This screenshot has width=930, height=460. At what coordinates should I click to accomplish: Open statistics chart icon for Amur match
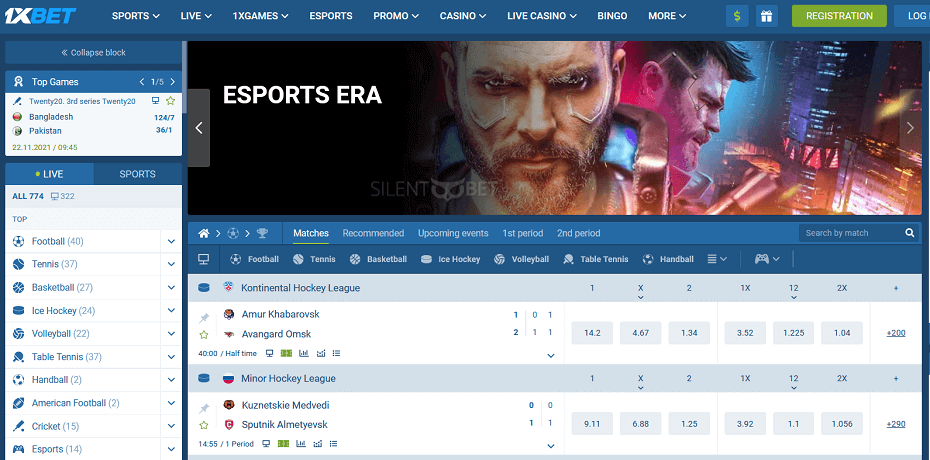304,353
